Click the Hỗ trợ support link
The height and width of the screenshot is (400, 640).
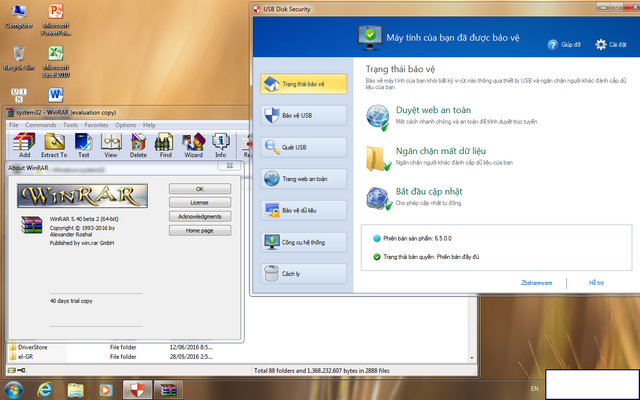click(596, 282)
